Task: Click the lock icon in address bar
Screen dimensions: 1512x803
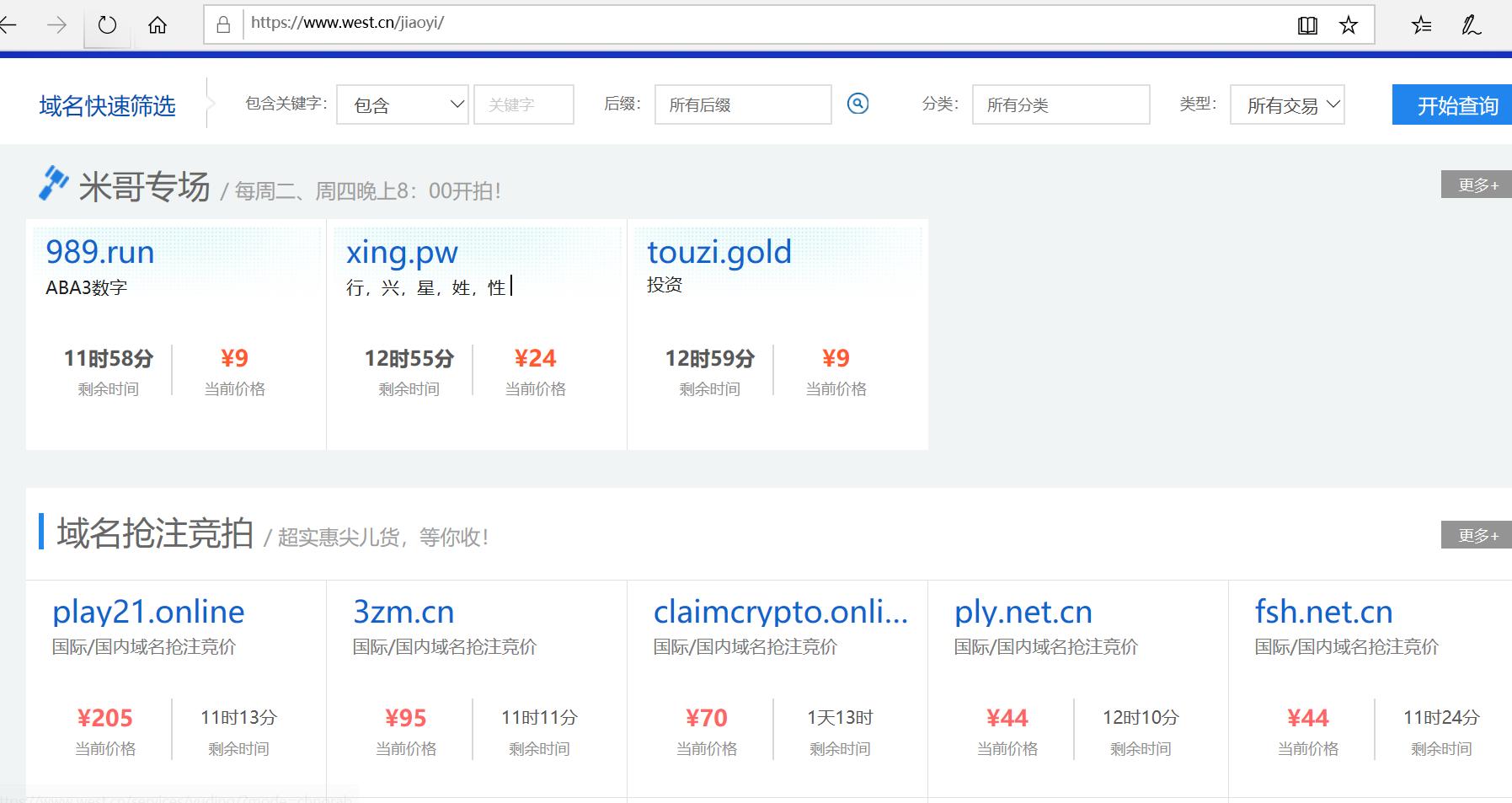Action: pyautogui.click(x=223, y=24)
